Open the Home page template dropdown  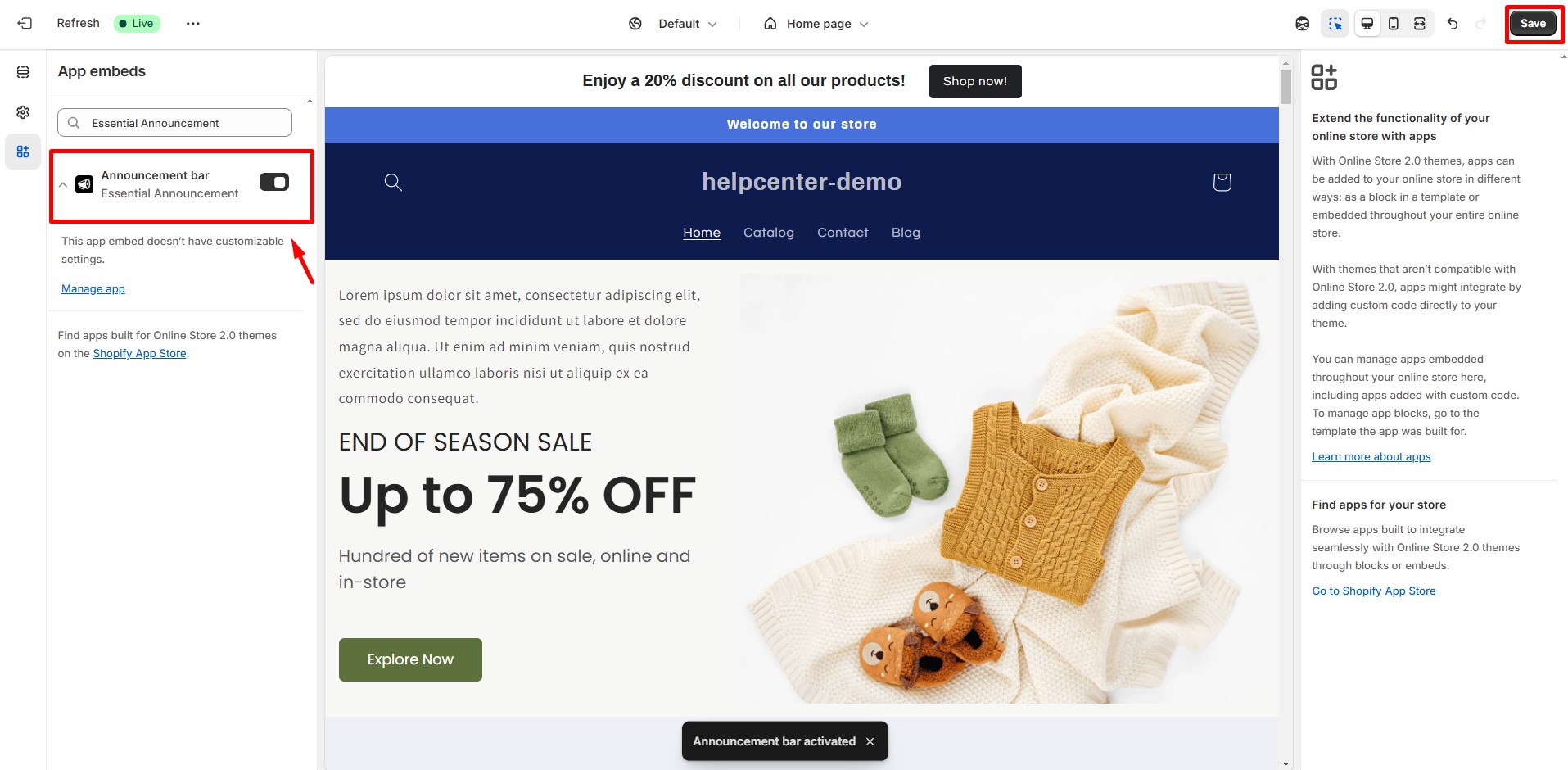pyautogui.click(x=816, y=24)
